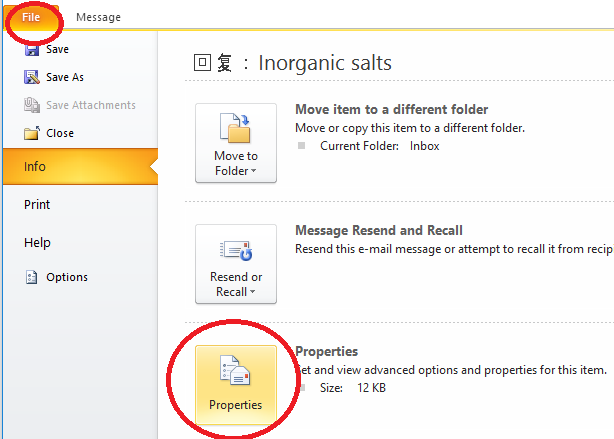This screenshot has height=439, width=614.
Task: Click the Close folder icon
Action: point(32,133)
